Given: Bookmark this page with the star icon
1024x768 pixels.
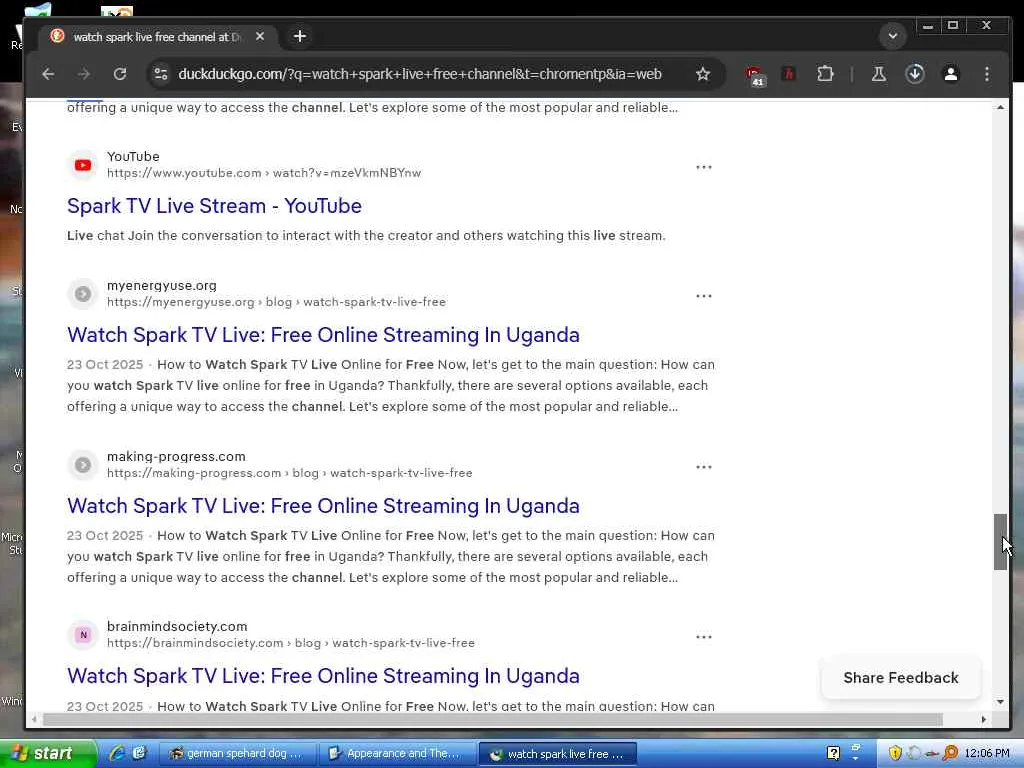Looking at the screenshot, I should tap(703, 74).
